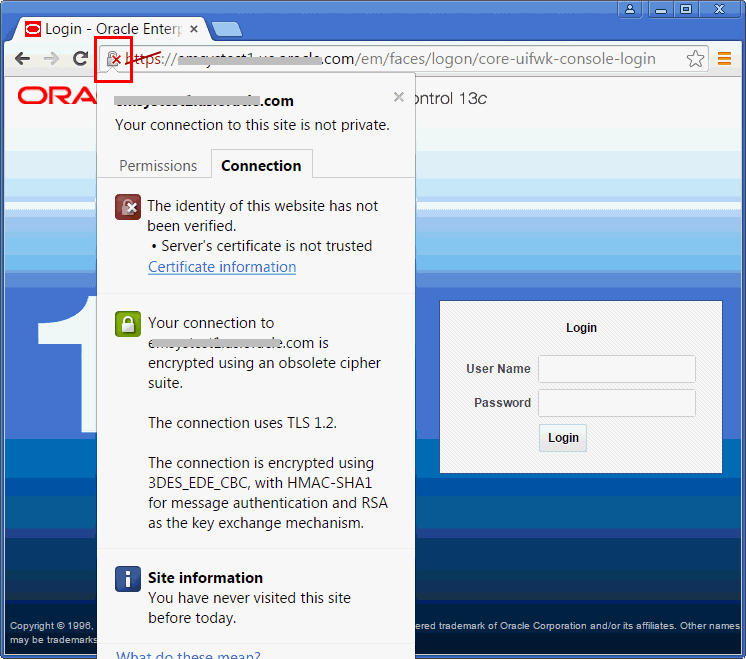746x659 pixels.
Task: Open a new browser tab
Action: click(x=227, y=30)
